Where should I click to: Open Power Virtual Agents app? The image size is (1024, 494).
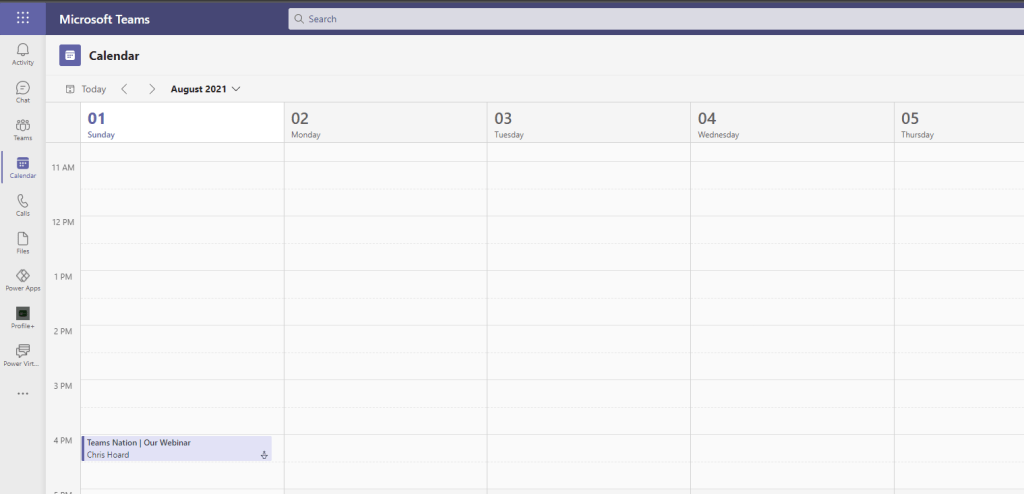pyautogui.click(x=22, y=355)
